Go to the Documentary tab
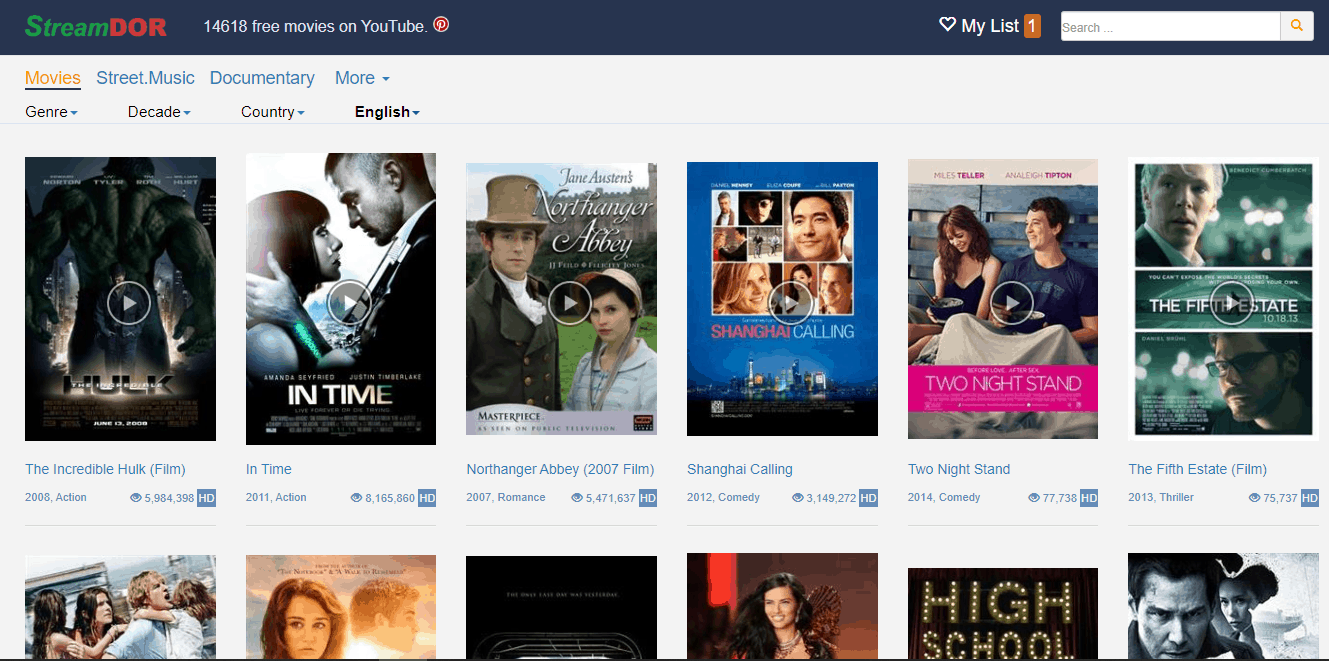Screen dimensions: 1329x661 [x=262, y=78]
